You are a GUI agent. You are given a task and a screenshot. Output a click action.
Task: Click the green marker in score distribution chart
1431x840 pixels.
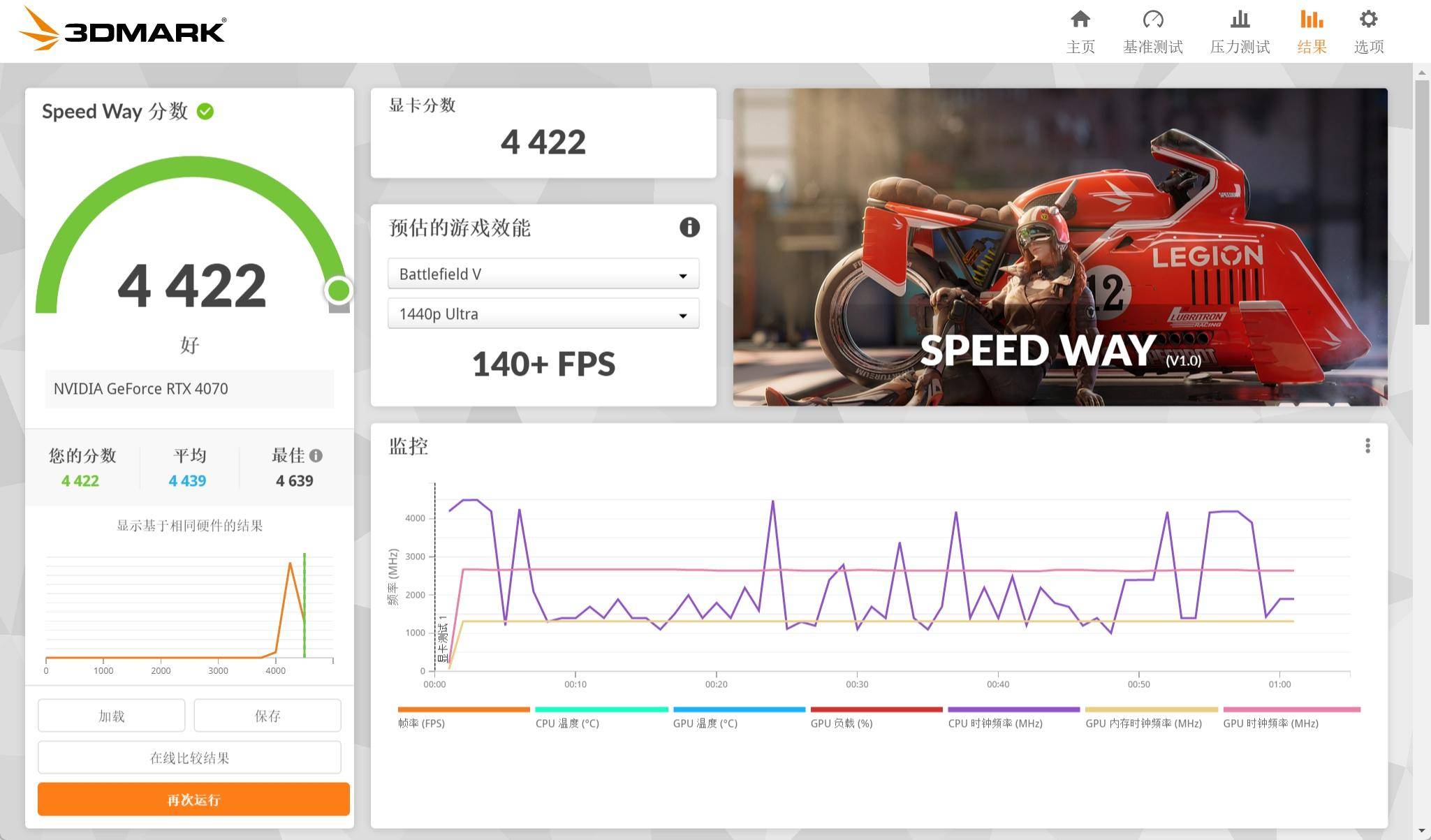(304, 605)
